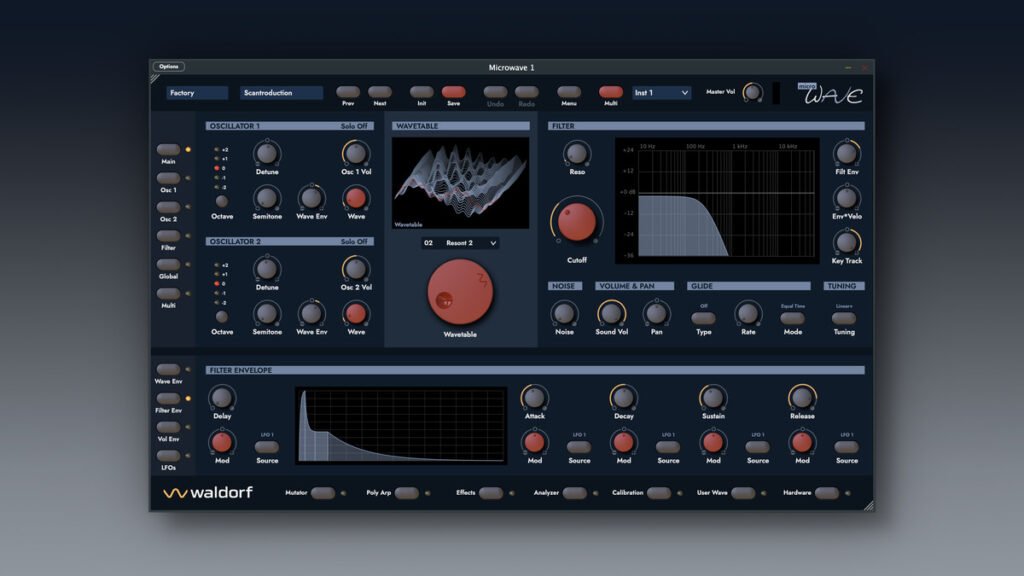Click the envelope Attack knob

point(534,398)
